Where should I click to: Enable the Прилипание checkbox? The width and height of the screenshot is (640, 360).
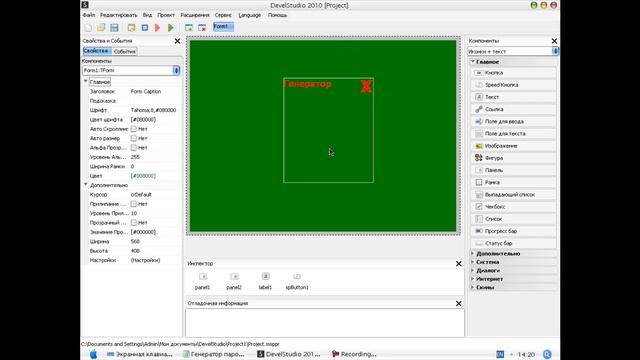click(x=133, y=204)
